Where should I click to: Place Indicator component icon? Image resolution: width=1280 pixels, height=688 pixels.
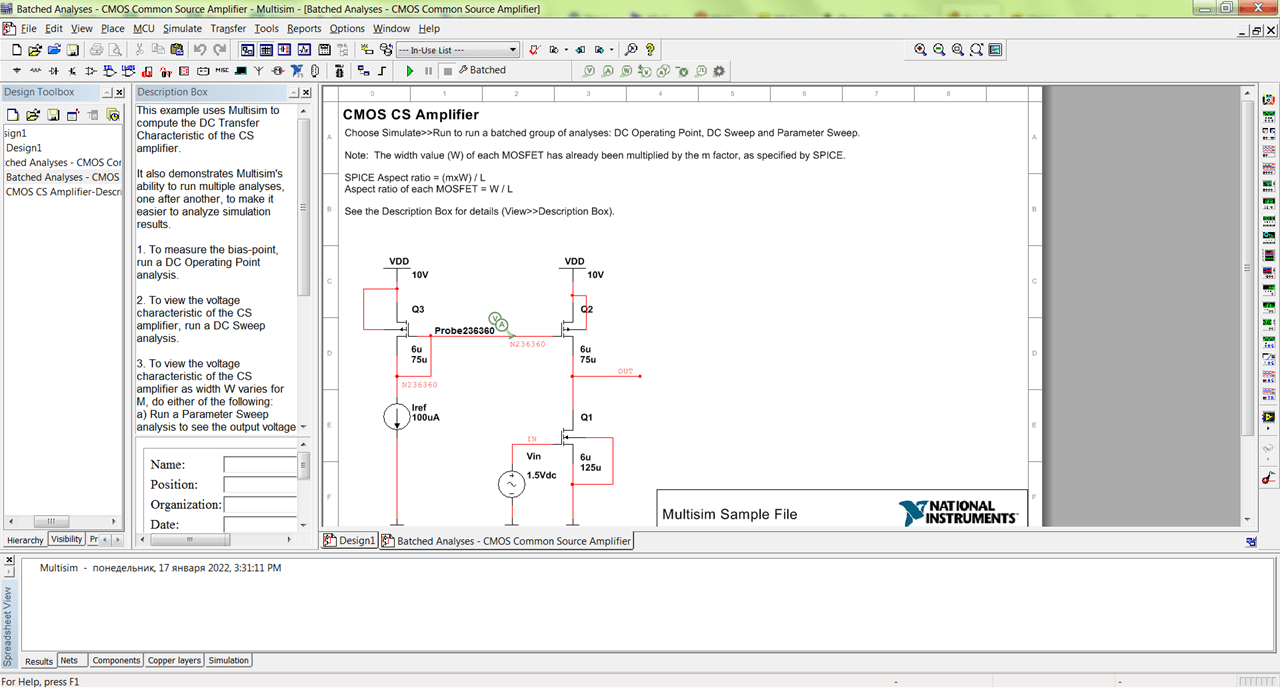click(184, 71)
